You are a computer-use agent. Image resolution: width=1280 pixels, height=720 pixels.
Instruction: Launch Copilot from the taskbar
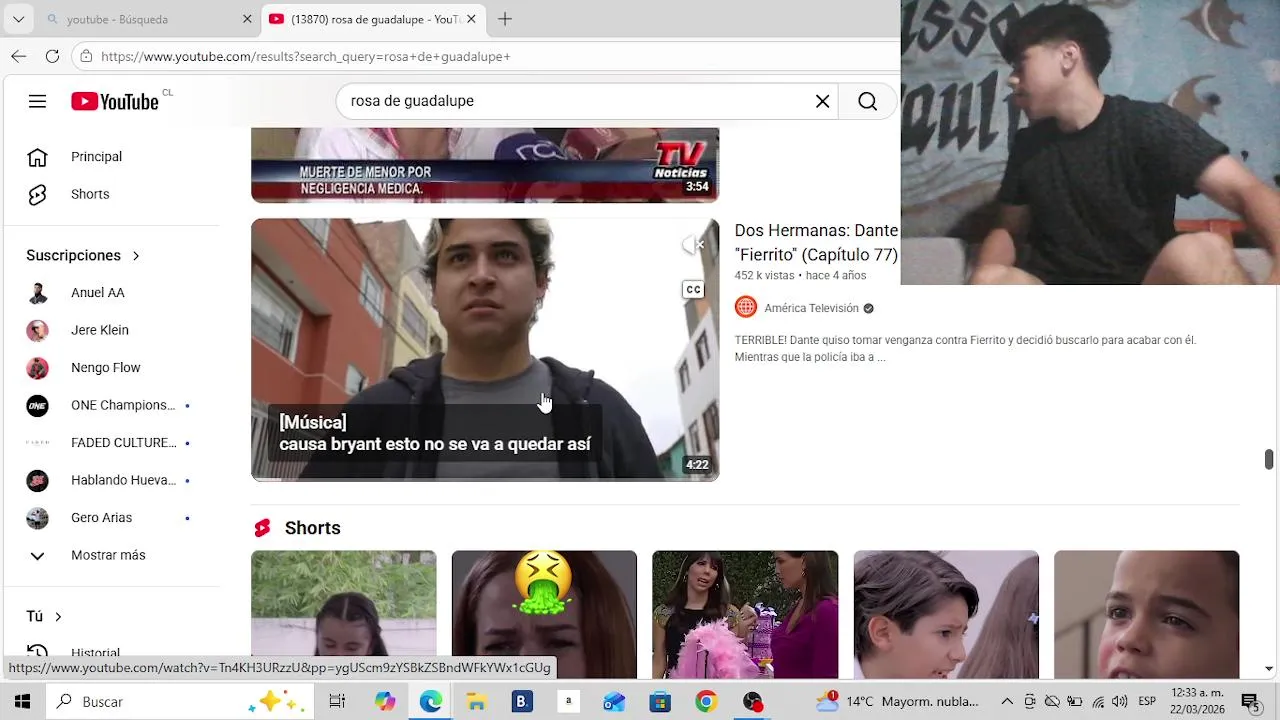(x=385, y=702)
